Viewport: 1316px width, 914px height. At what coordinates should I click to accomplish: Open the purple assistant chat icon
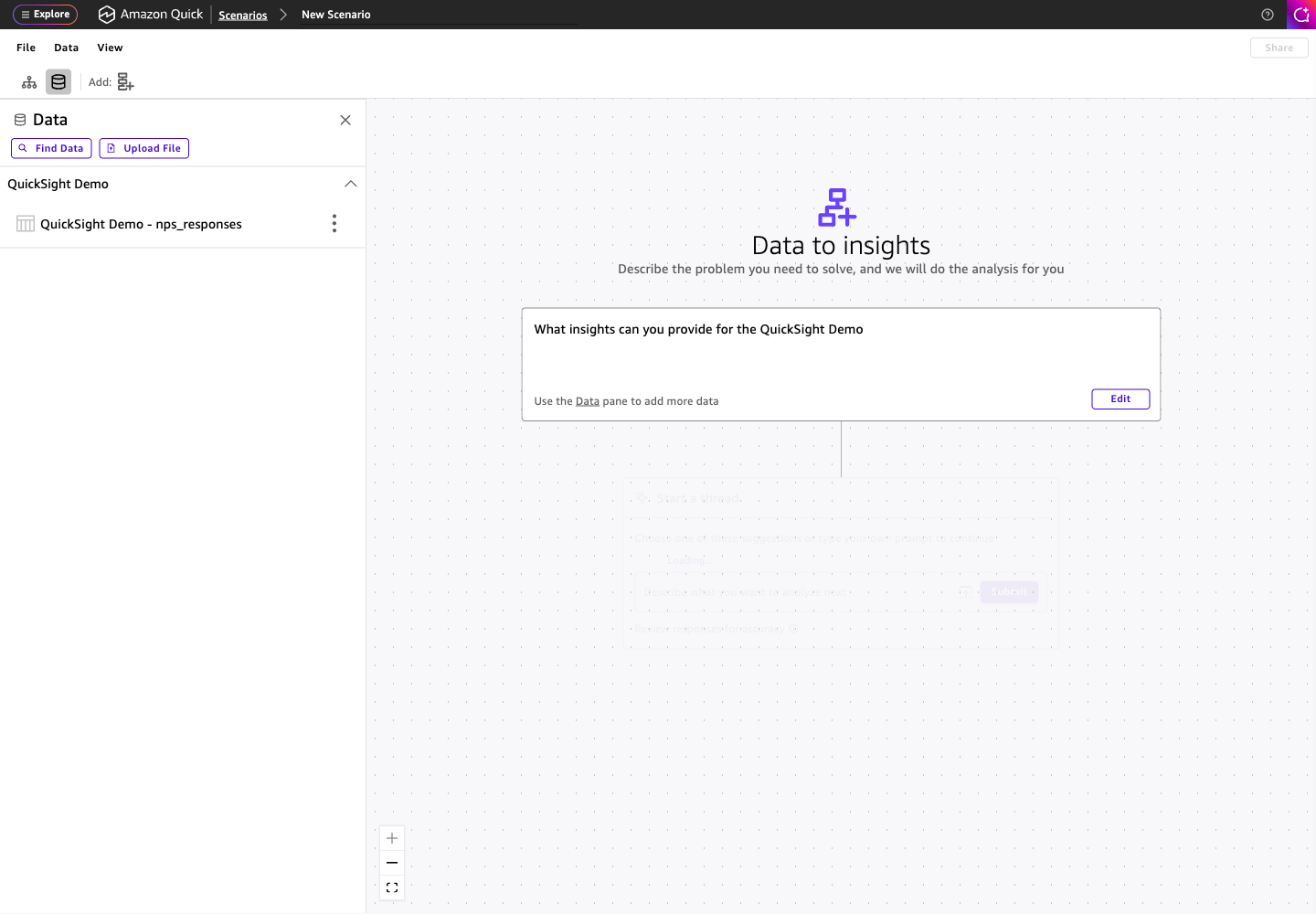(1301, 15)
